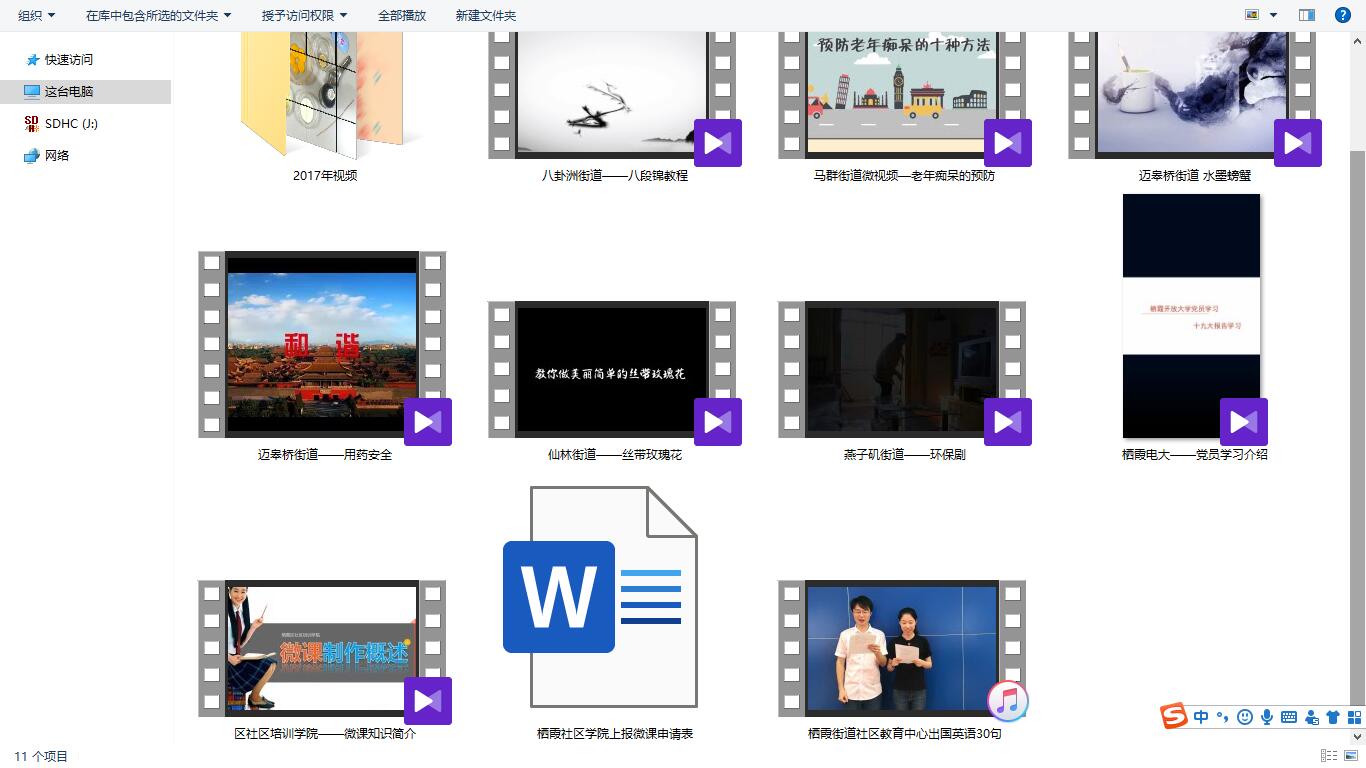Click the blue Help question mark icon
Screen dimensions: 1366x768
1343,15
